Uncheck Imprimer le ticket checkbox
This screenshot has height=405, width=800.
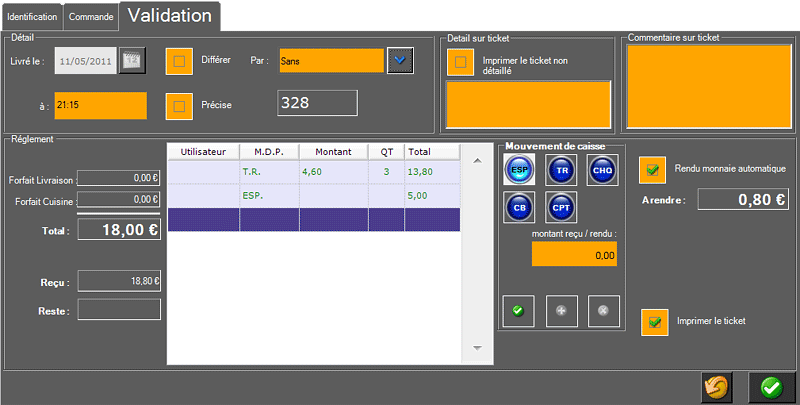[655, 322]
